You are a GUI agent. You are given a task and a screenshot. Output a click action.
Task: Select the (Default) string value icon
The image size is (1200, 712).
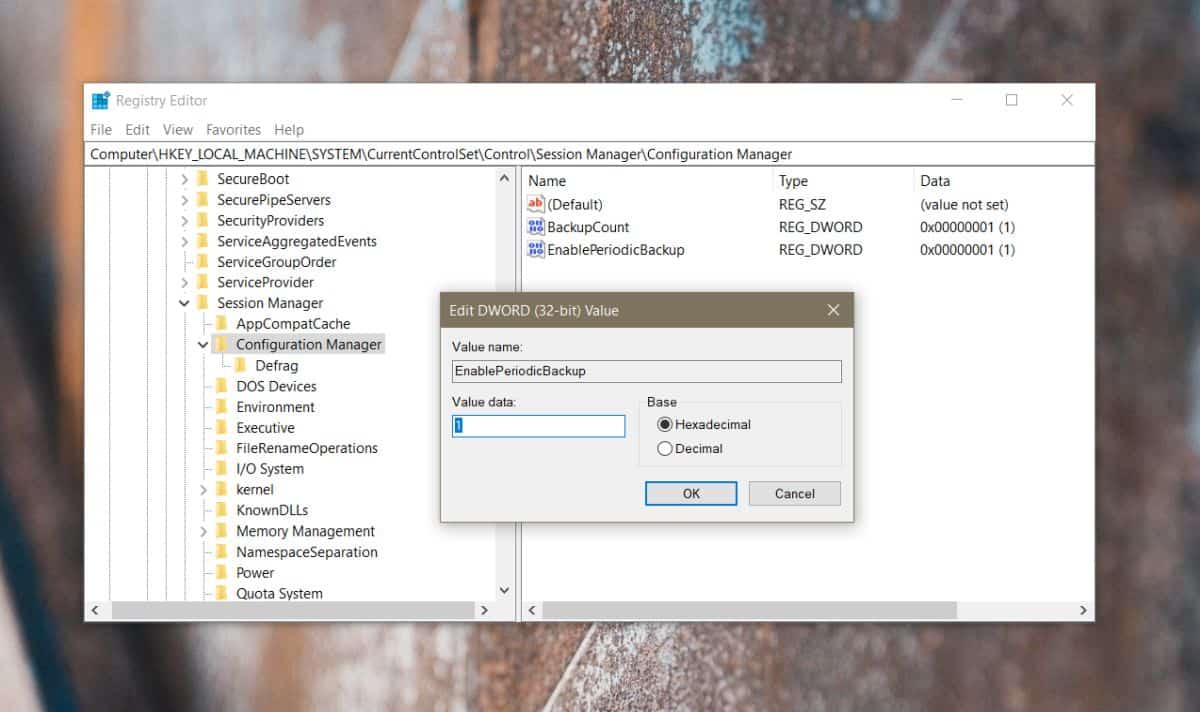pos(535,204)
